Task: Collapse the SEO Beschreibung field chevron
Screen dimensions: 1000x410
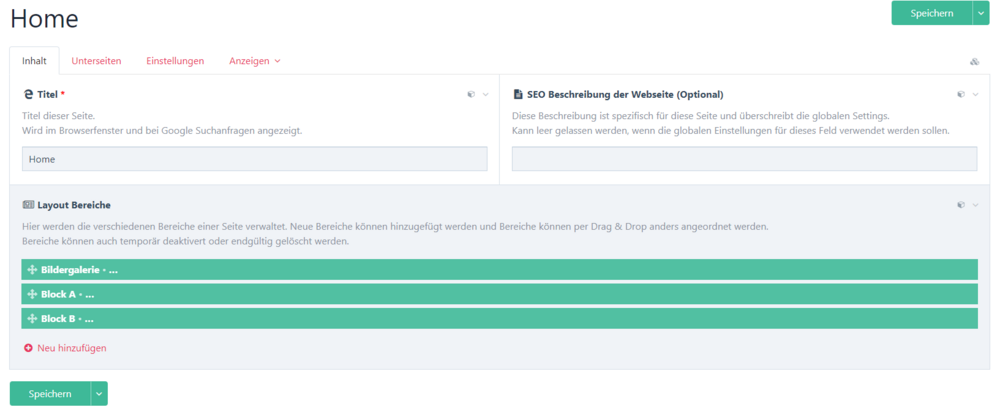Action: (x=975, y=94)
